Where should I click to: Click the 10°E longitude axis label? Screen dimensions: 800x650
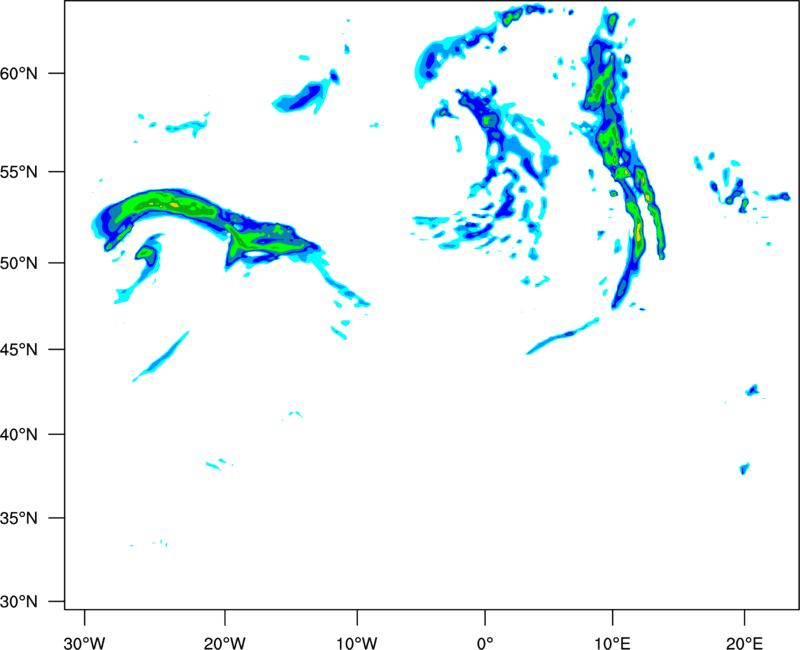coord(612,643)
